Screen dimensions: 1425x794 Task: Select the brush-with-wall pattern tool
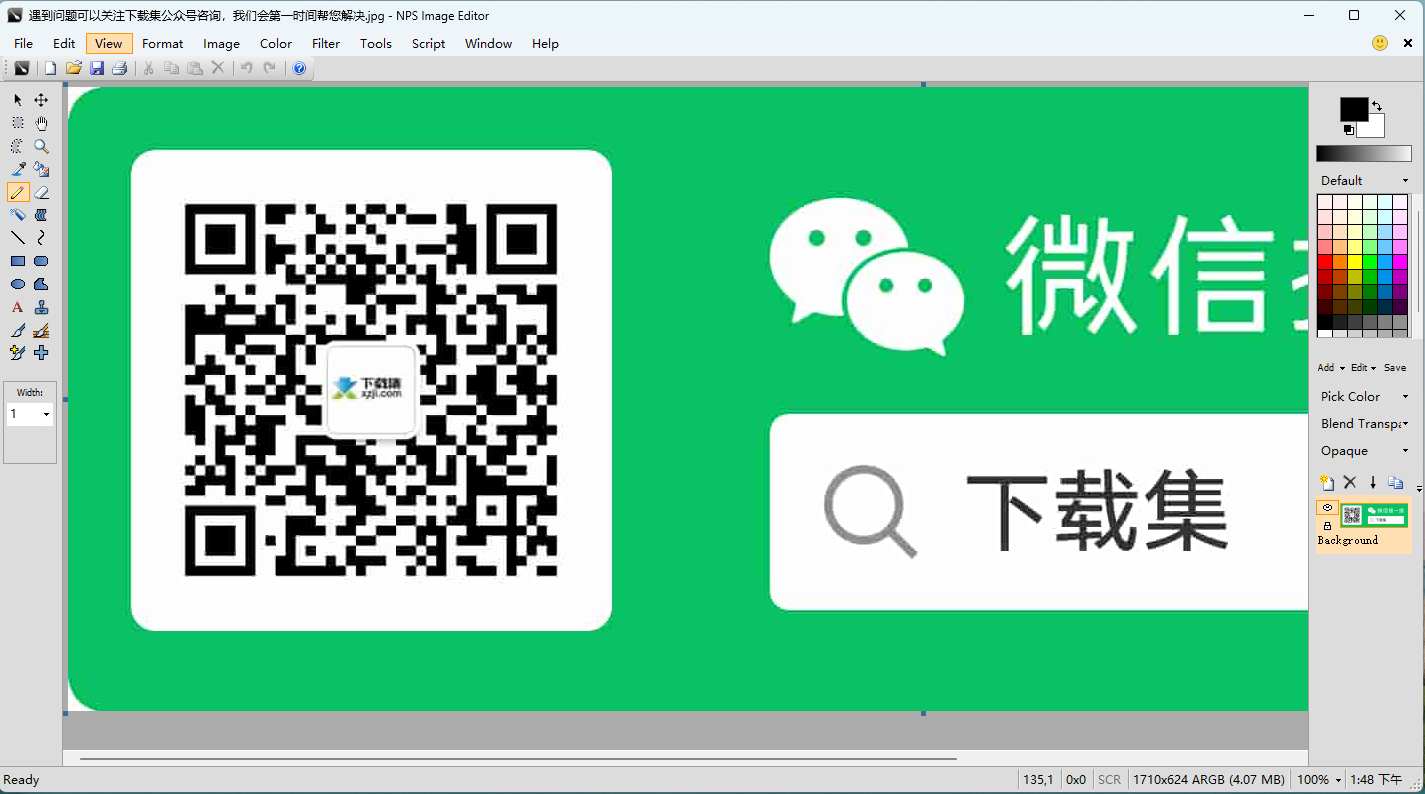click(x=41, y=330)
